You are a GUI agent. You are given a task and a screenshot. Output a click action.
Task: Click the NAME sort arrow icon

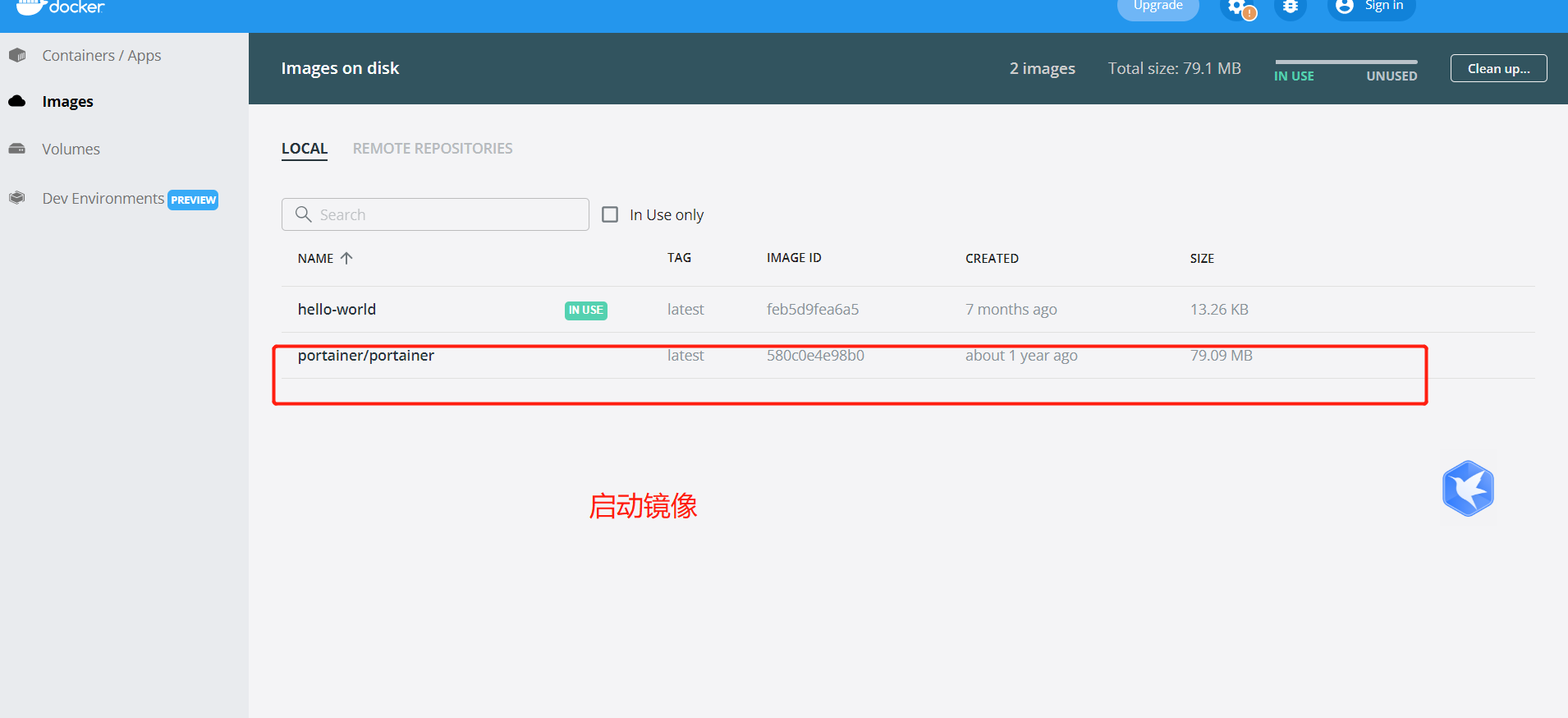(346, 258)
